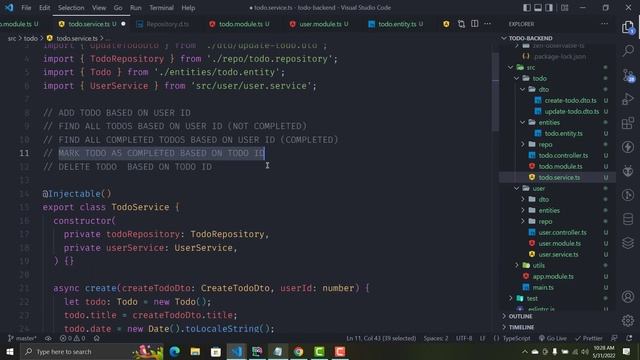Open the Explorer view in activity bar
Image resolution: width=640 pixels, height=360 pixels.
(x=628, y=27)
